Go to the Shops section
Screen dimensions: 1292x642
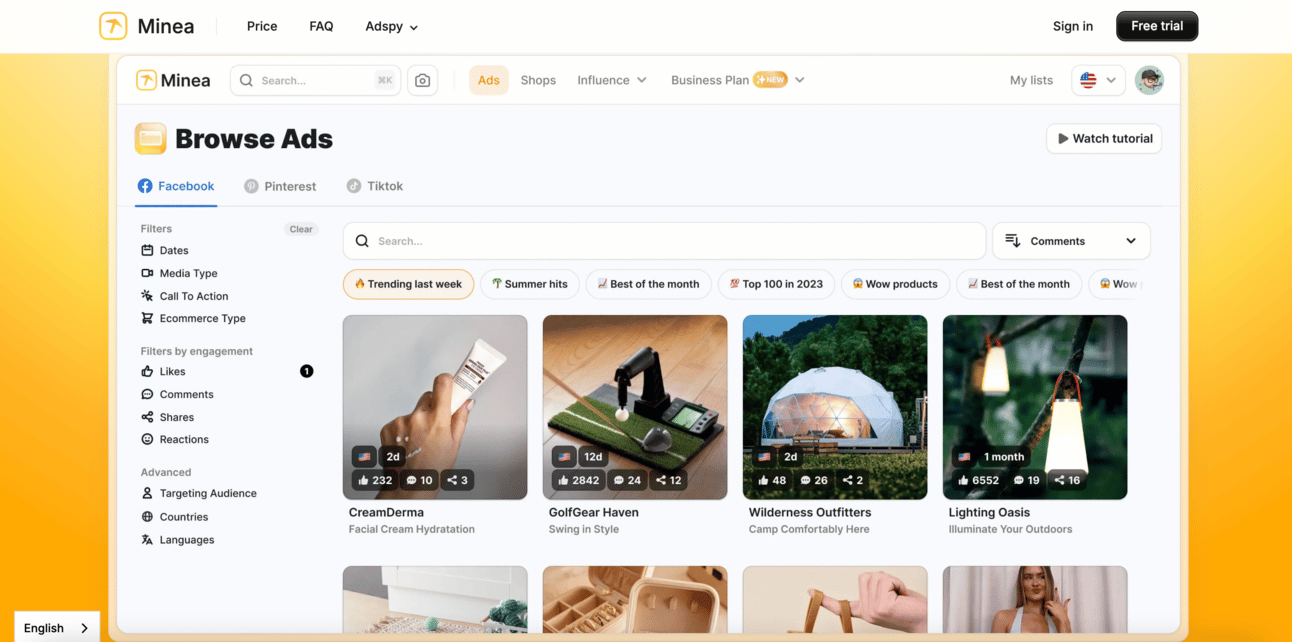[x=538, y=80]
